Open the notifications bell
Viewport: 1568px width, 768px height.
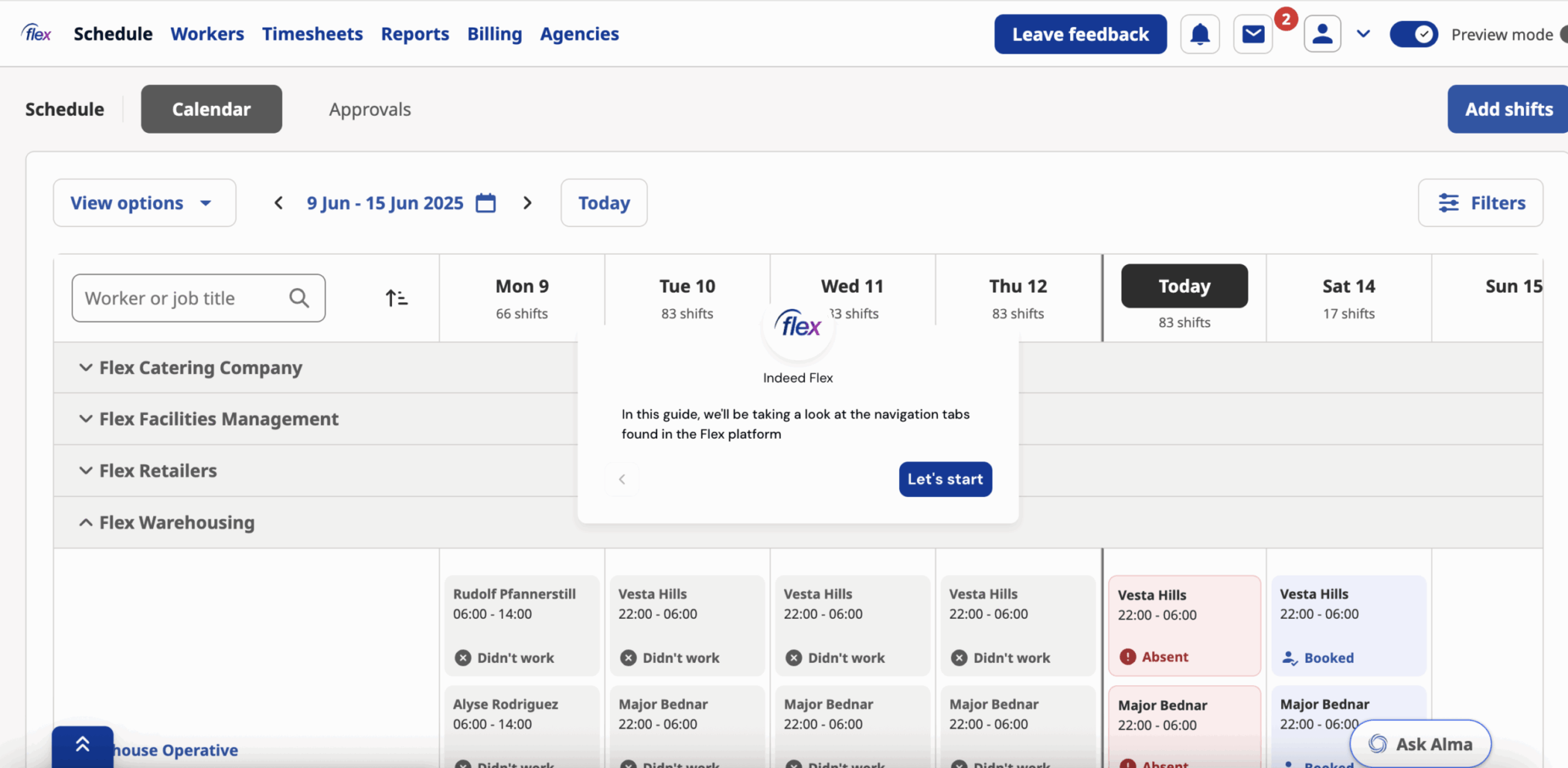pos(1200,34)
